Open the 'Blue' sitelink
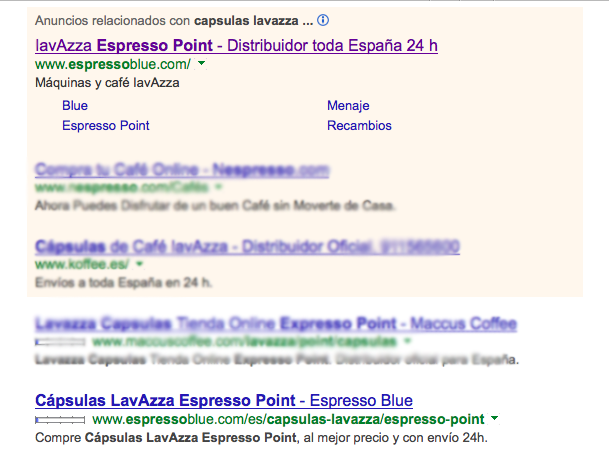 tap(75, 105)
